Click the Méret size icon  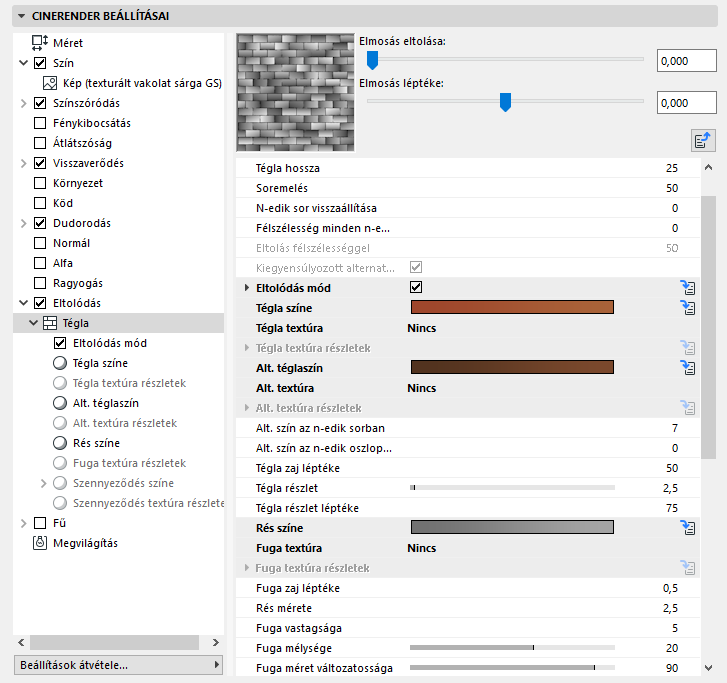[41, 43]
